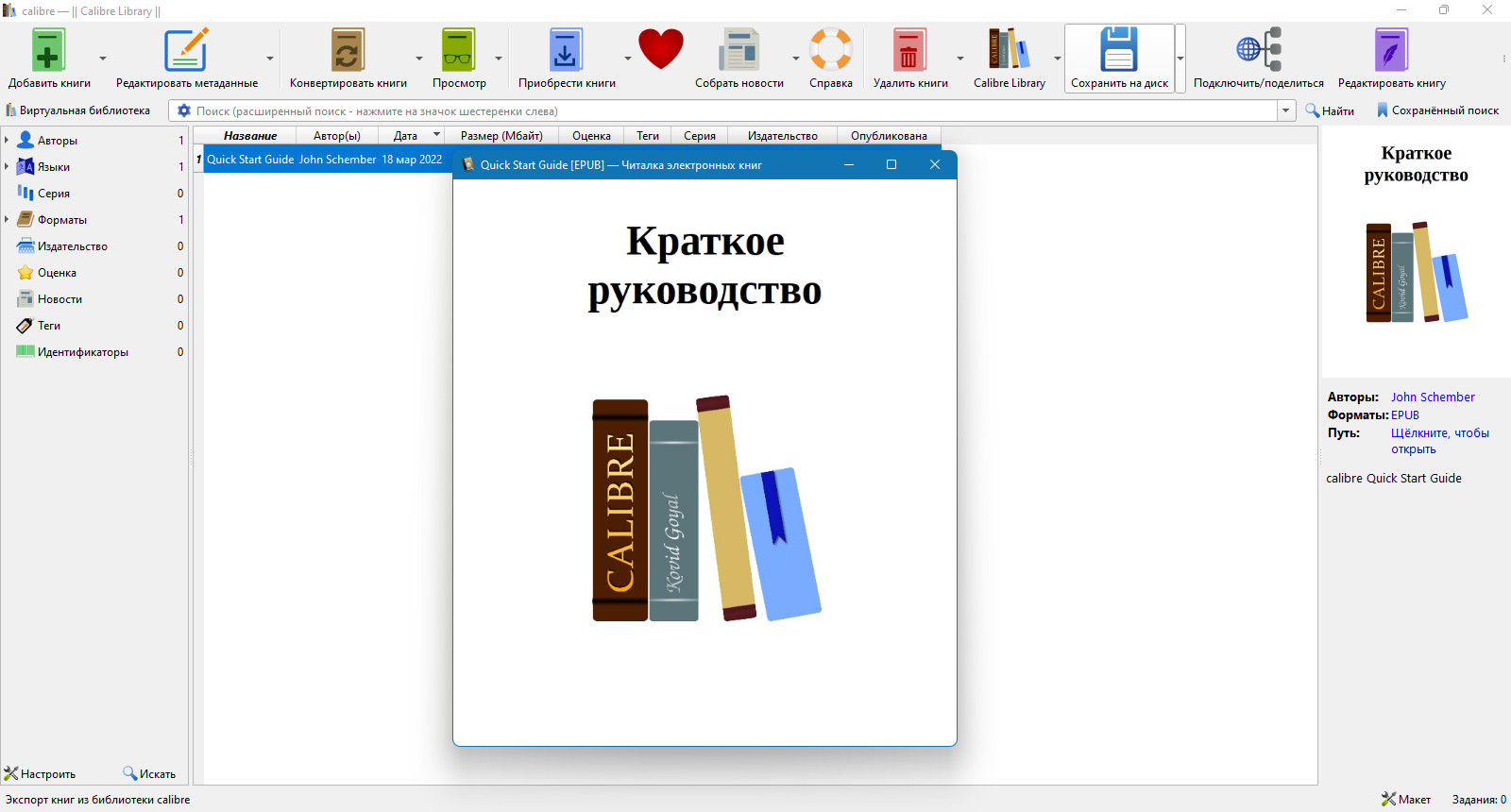Open Приобрести книги download icon
The width and height of the screenshot is (1511, 812).
pos(566,50)
